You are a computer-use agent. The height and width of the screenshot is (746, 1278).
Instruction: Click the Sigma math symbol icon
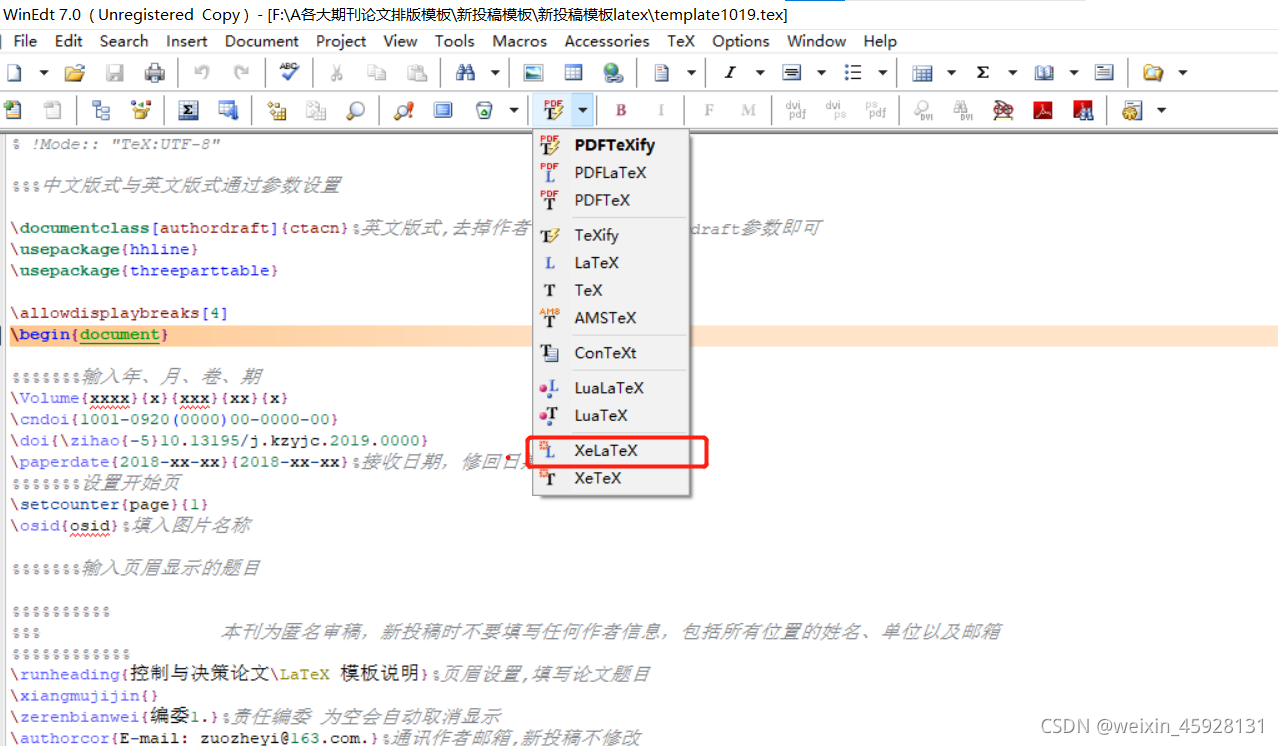click(983, 73)
